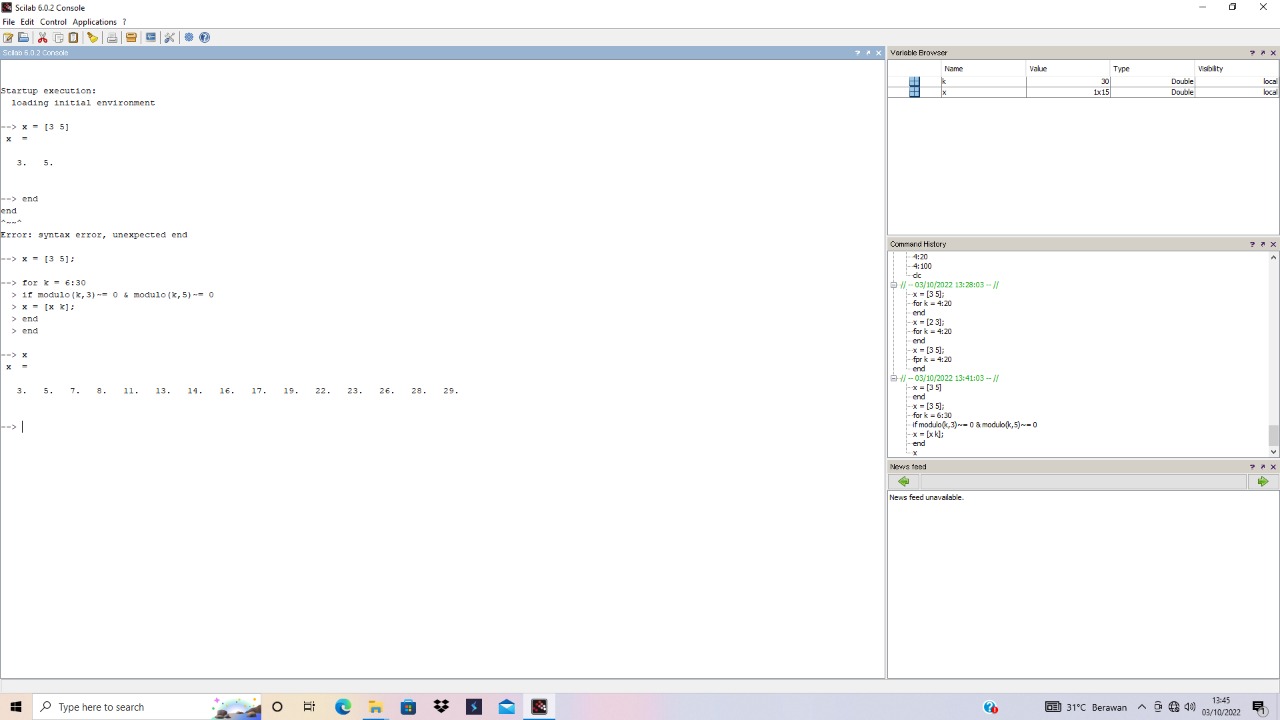Click the Print toolbar icon

(x=112, y=37)
